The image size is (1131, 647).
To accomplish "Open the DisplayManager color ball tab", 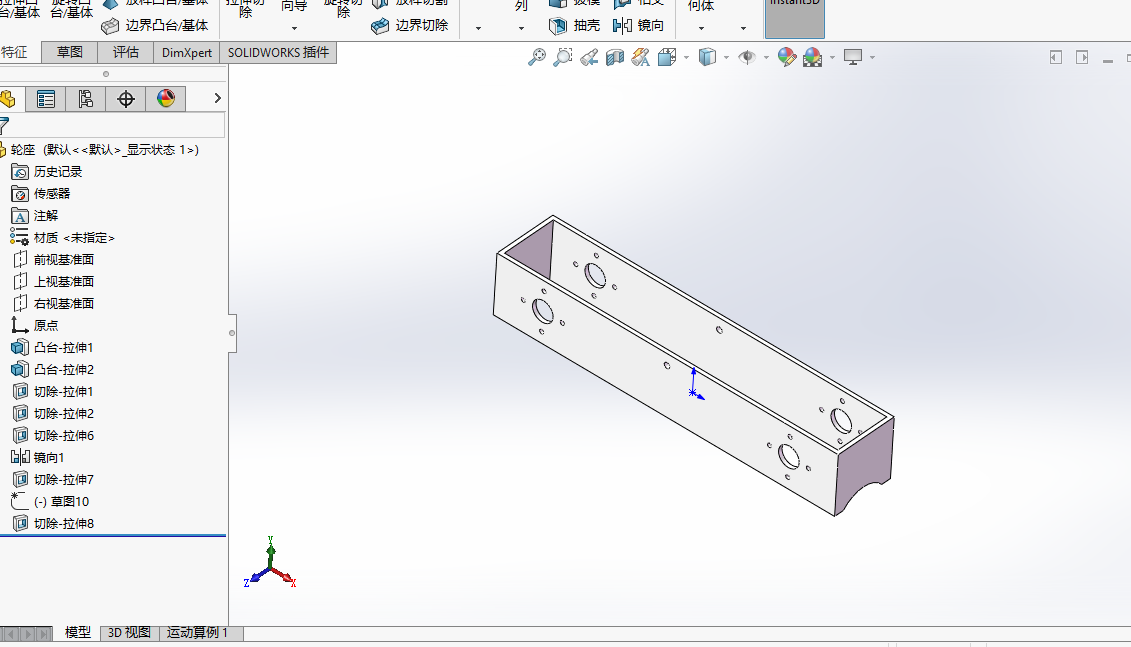I will tap(165, 98).
